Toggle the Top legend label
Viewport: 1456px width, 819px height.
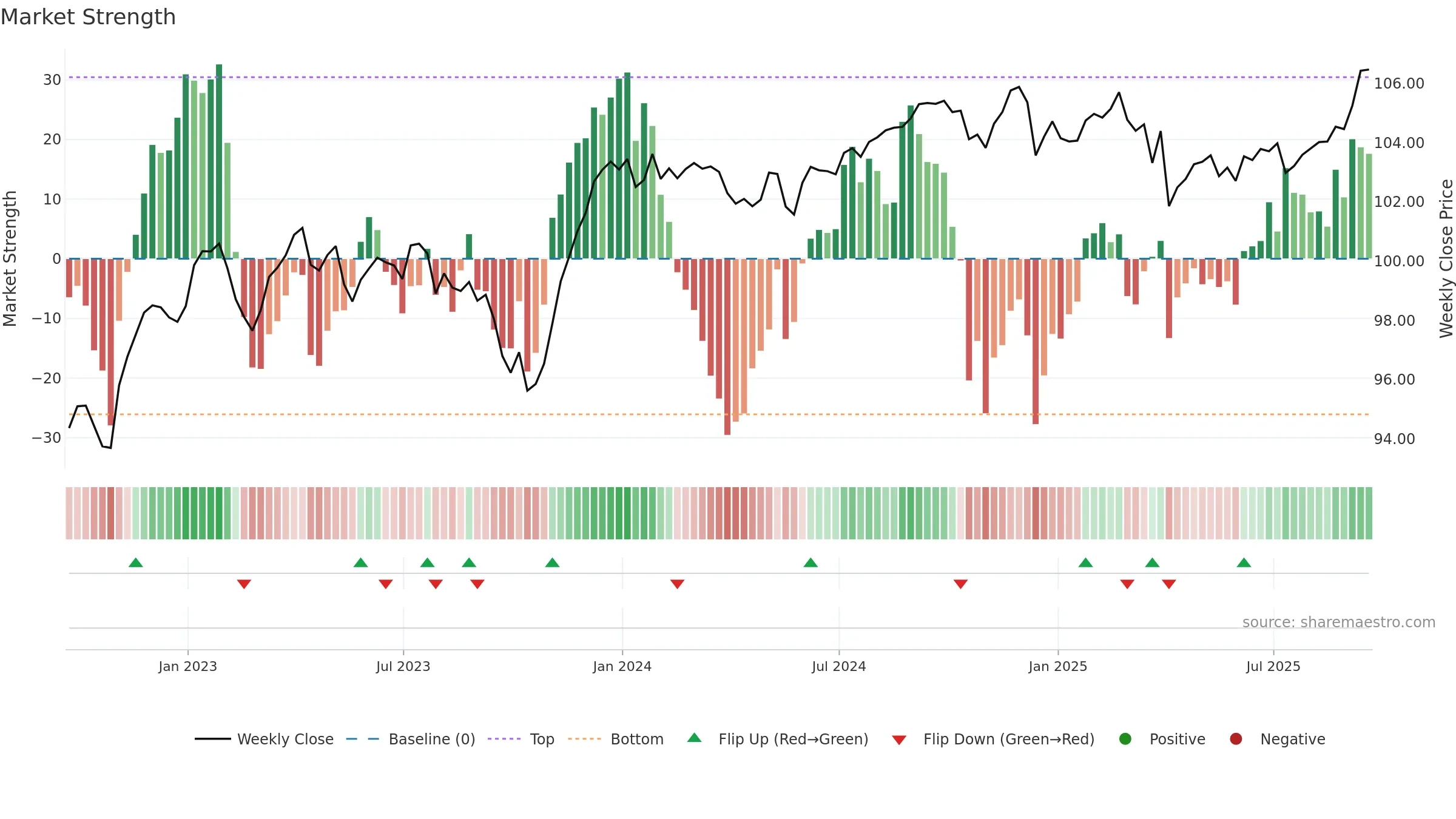coord(542,739)
